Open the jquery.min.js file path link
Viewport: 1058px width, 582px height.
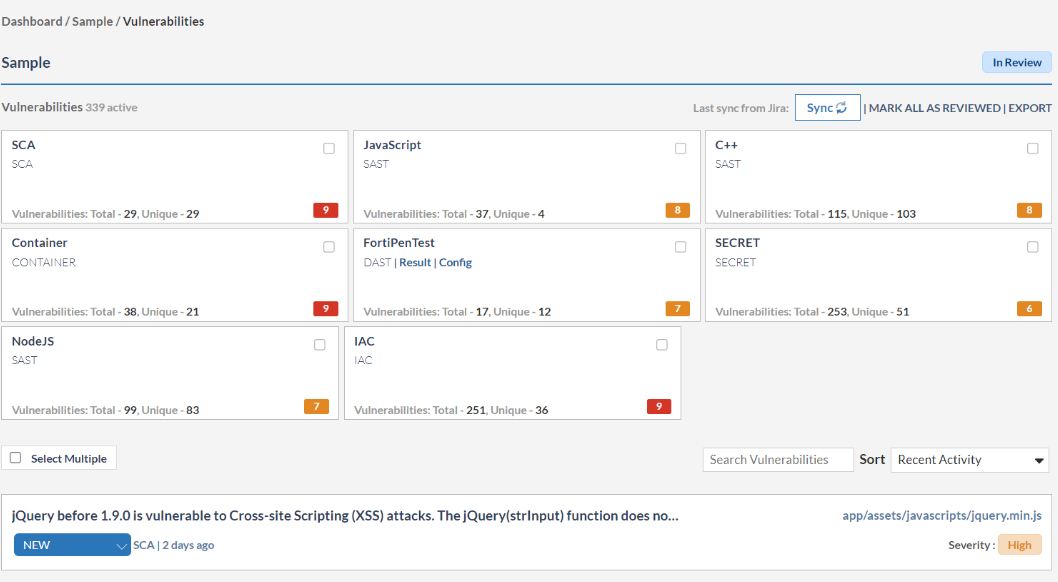click(942, 516)
